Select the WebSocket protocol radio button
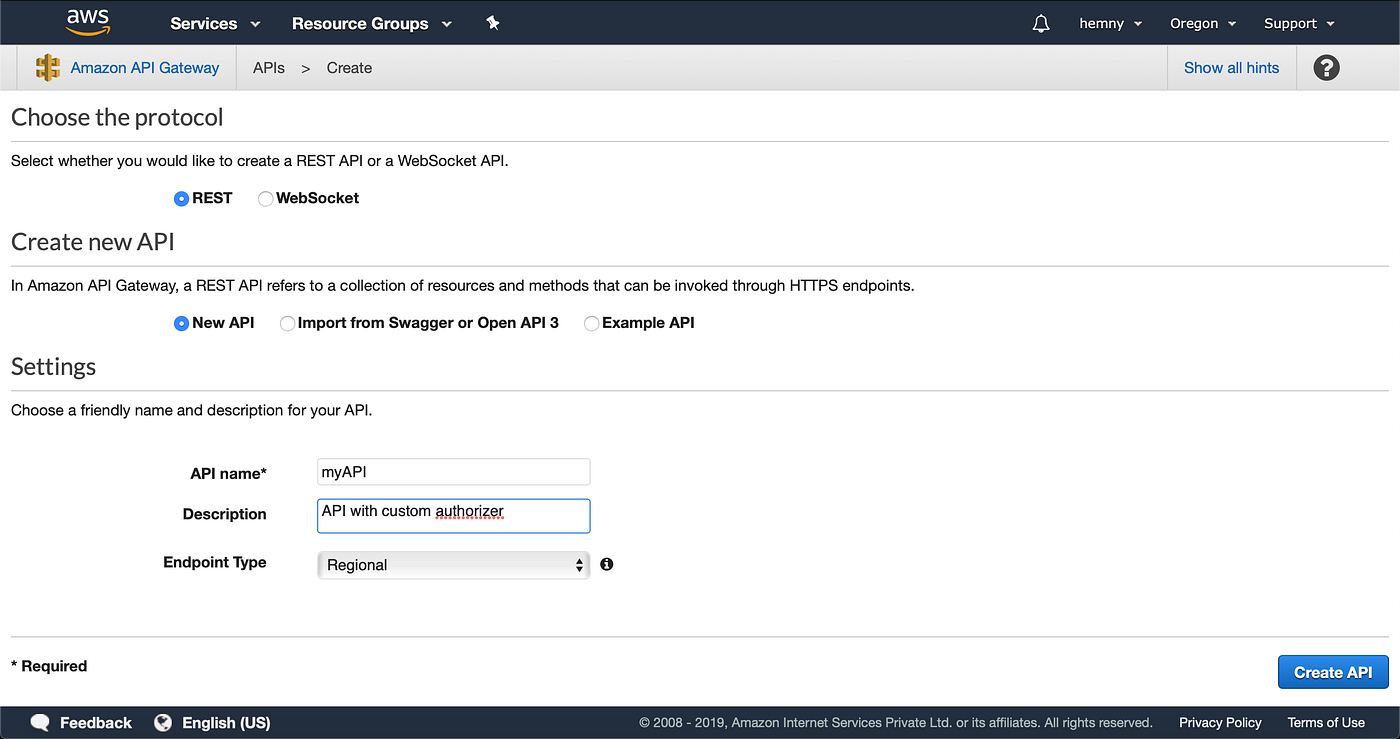The width and height of the screenshot is (1400, 739). coord(265,199)
